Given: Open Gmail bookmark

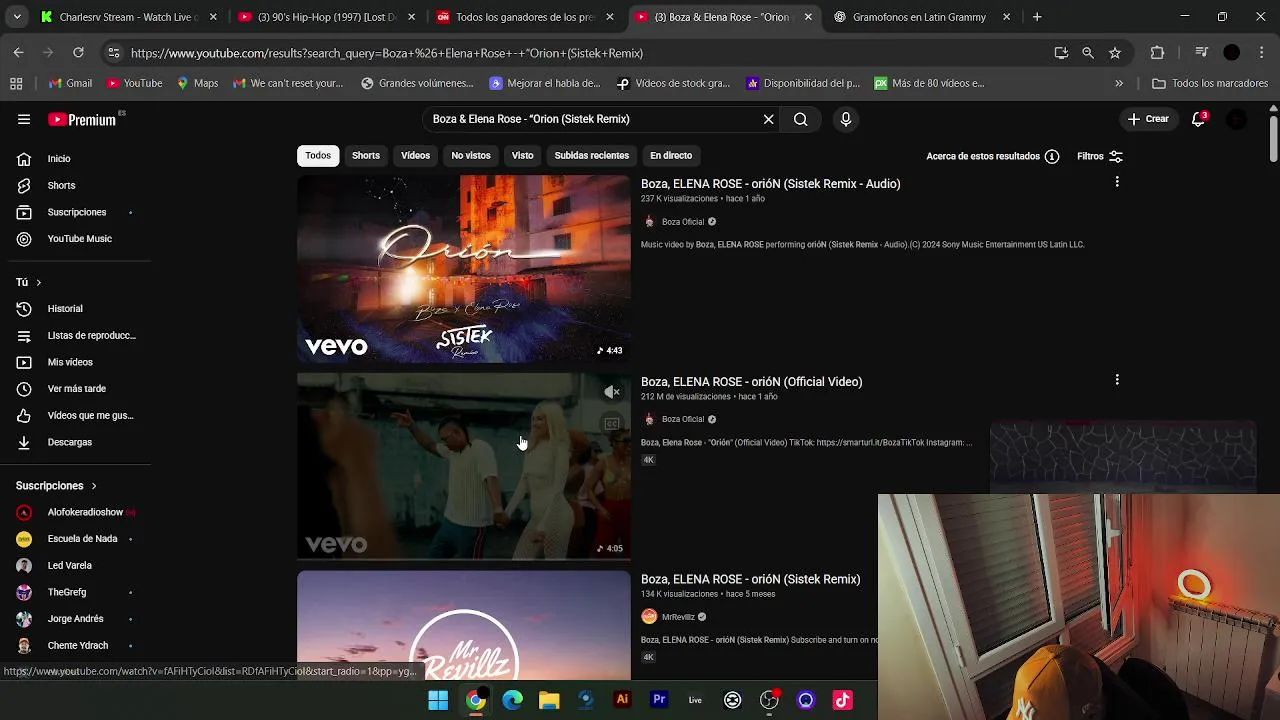Looking at the screenshot, I should pos(70,83).
